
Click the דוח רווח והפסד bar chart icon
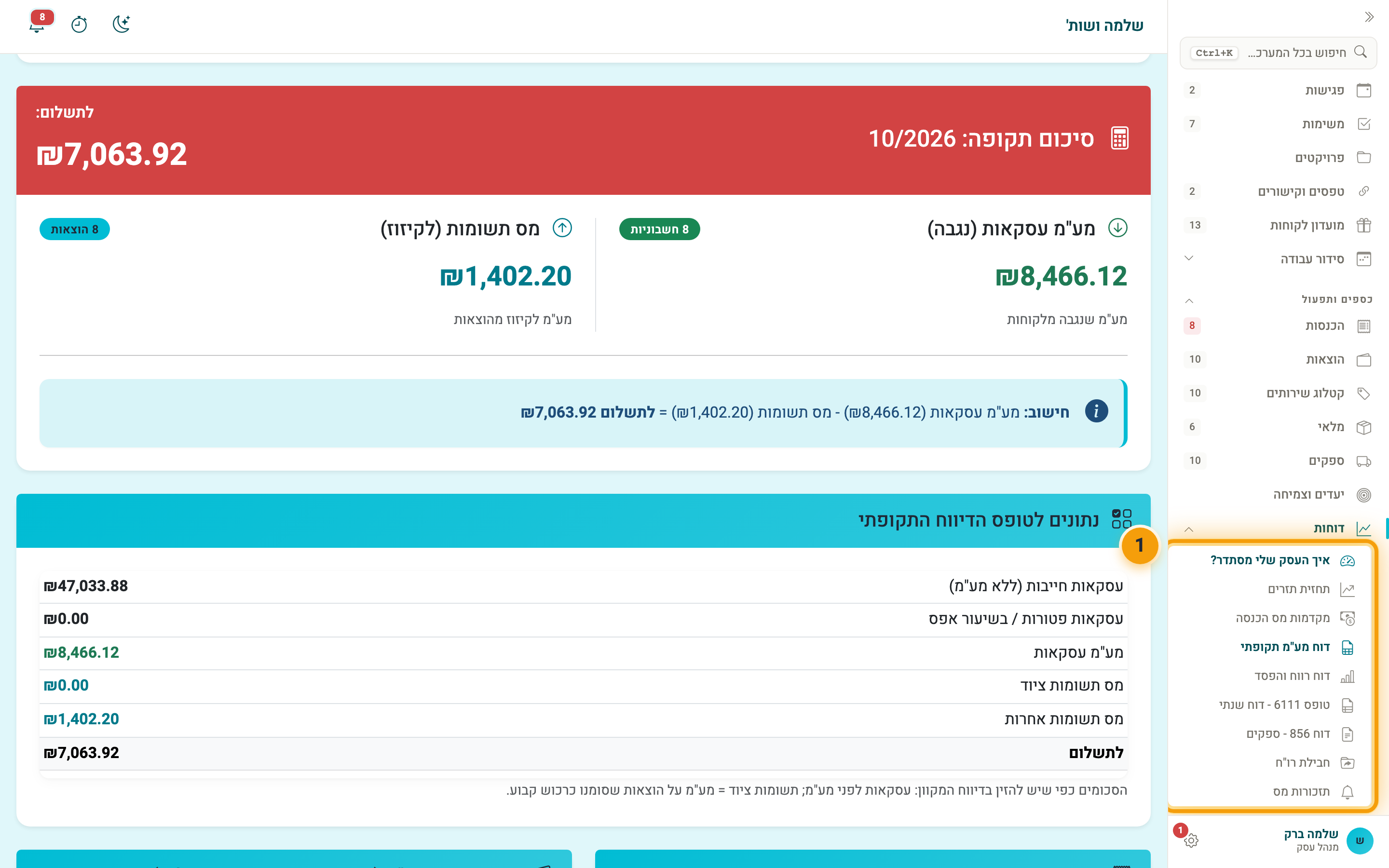coord(1347,676)
